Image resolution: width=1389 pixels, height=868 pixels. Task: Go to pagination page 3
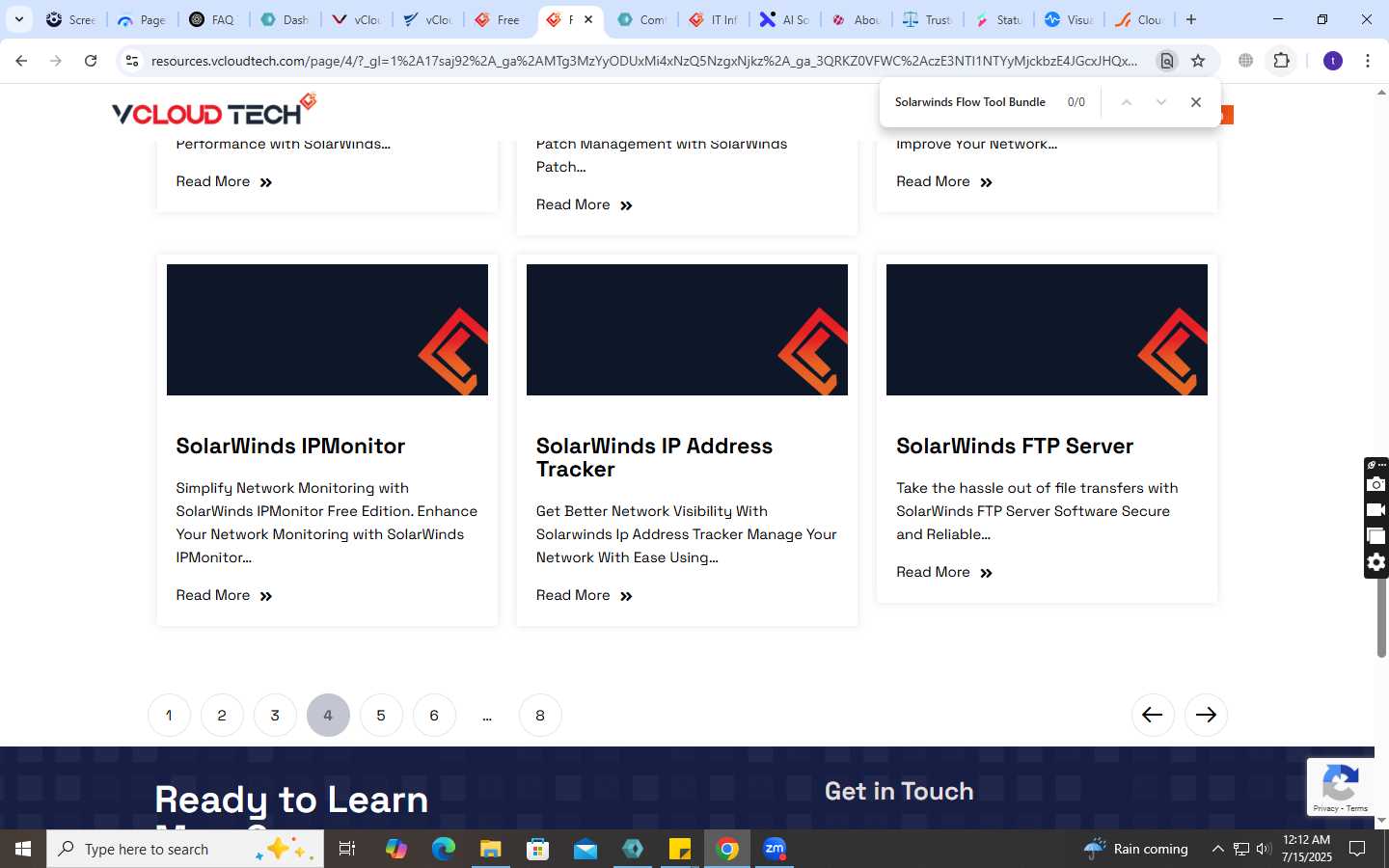pyautogui.click(x=275, y=716)
